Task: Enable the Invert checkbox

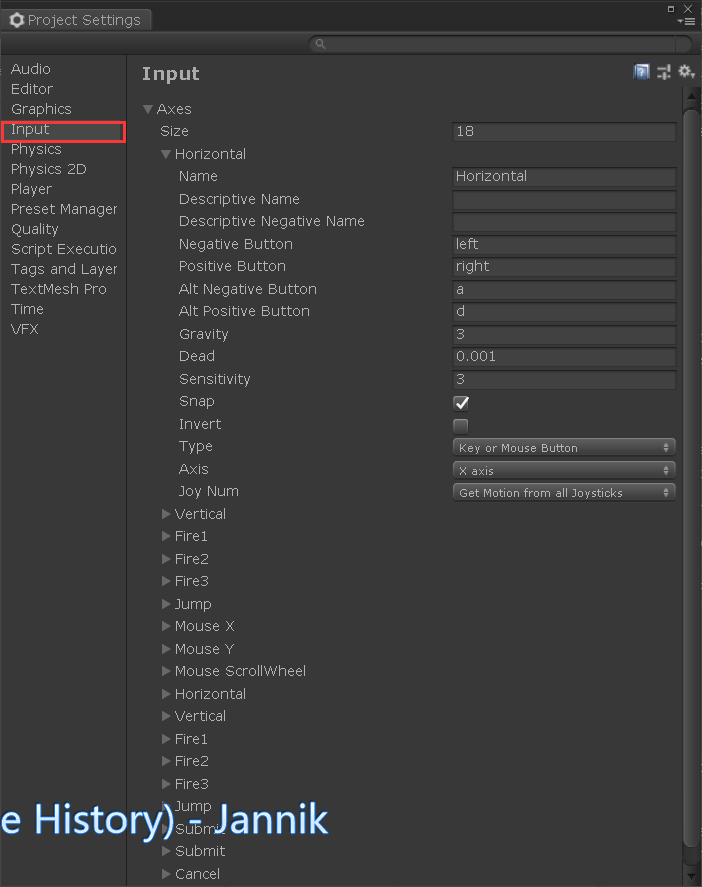Action: pyautogui.click(x=461, y=425)
